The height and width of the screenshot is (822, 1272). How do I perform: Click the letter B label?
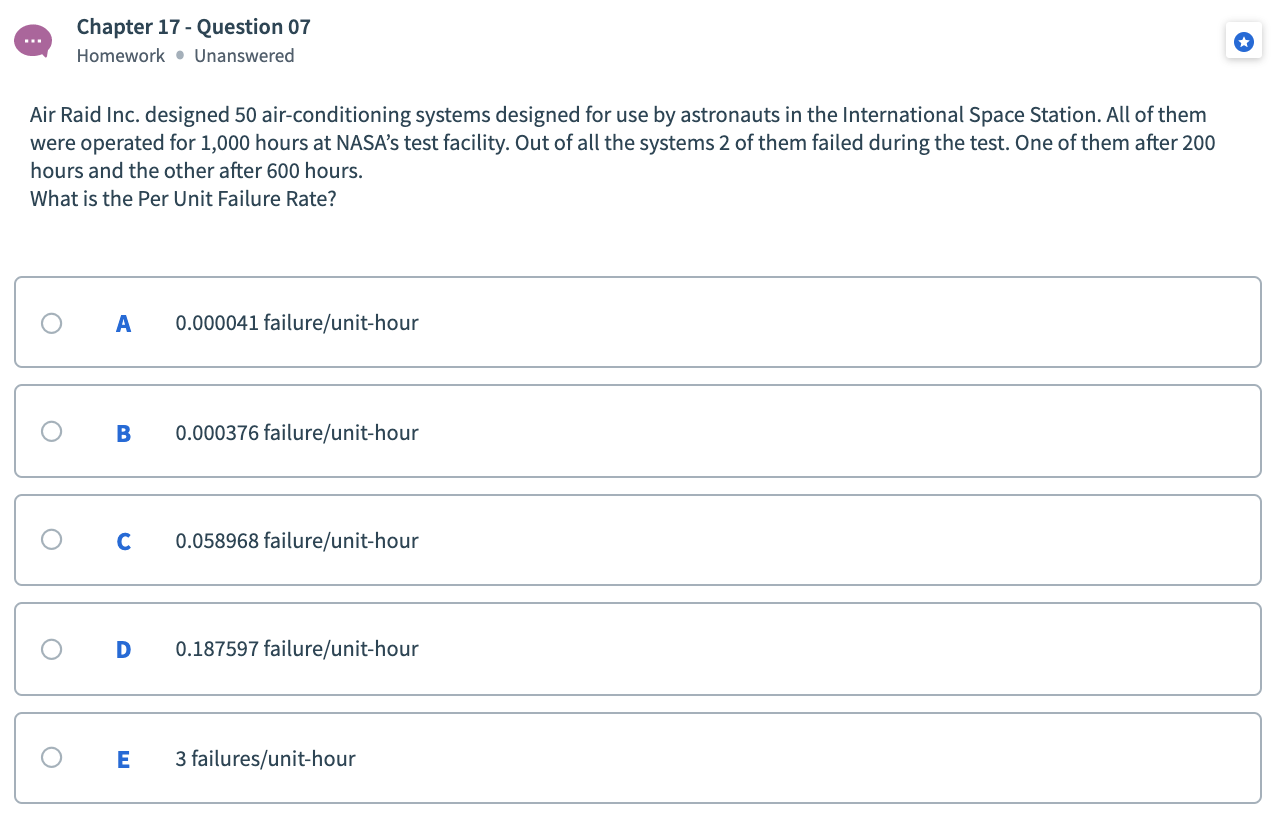click(x=123, y=431)
